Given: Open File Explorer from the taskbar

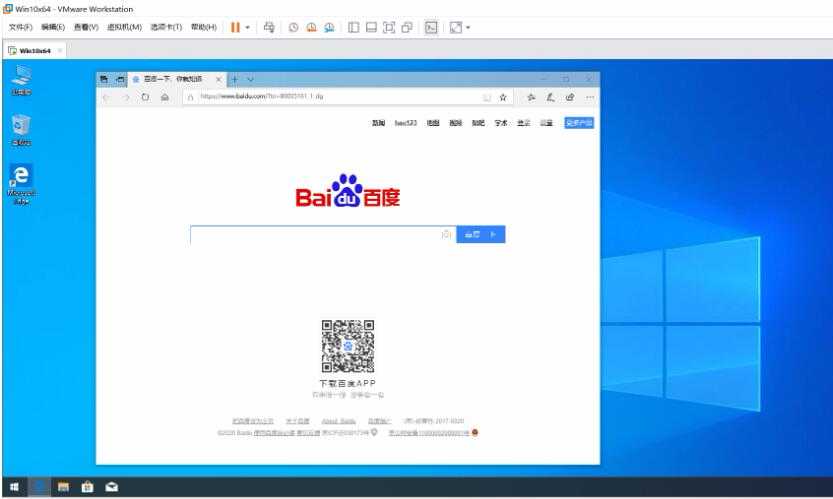Looking at the screenshot, I should coord(63,487).
